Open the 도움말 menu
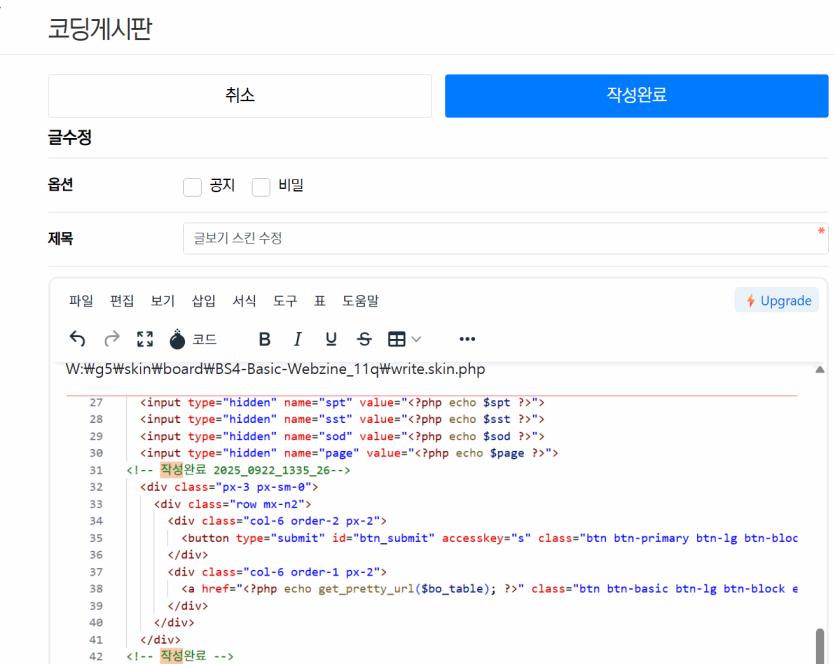 tap(361, 301)
